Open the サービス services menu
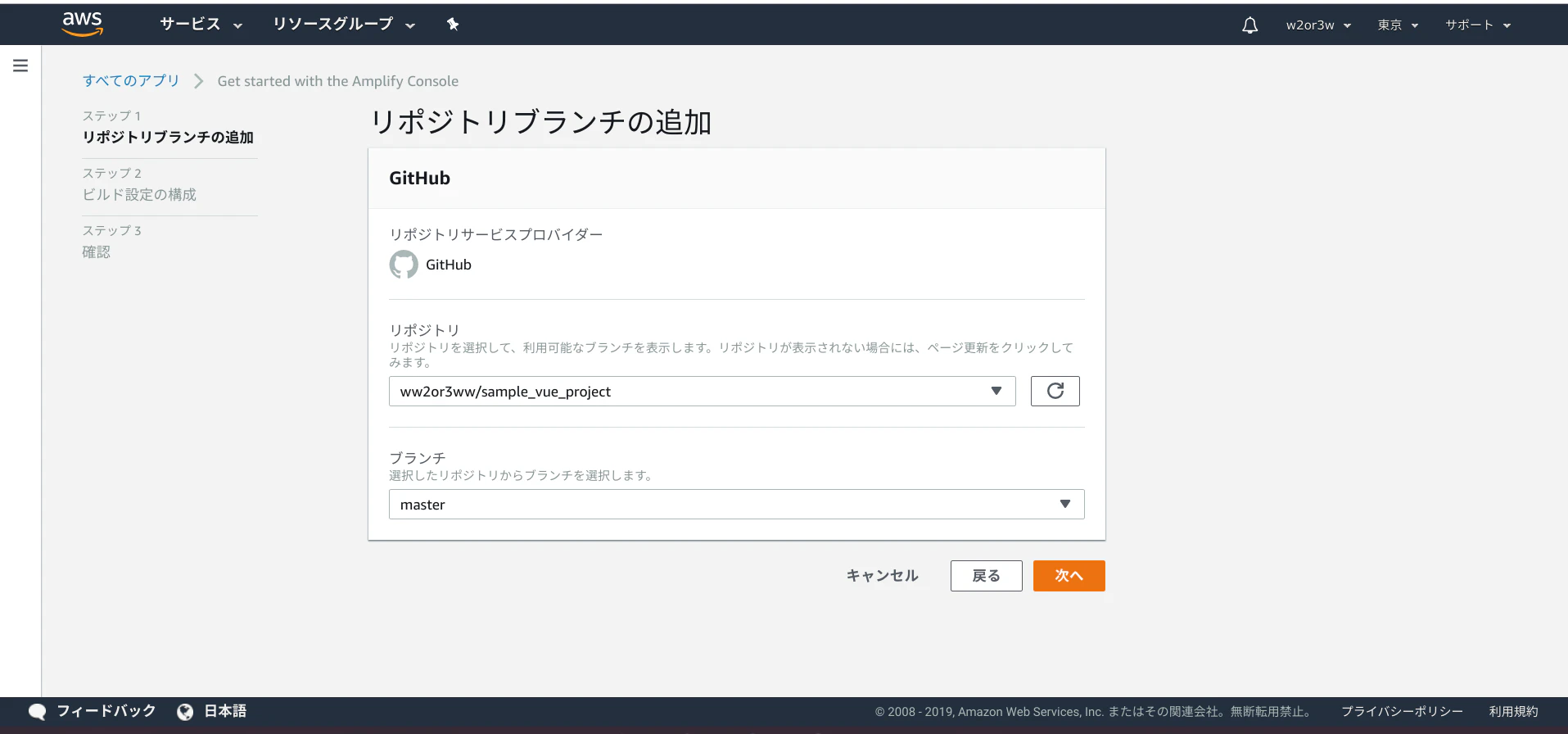Screen dimensions: 1568x734 [x=201, y=25]
